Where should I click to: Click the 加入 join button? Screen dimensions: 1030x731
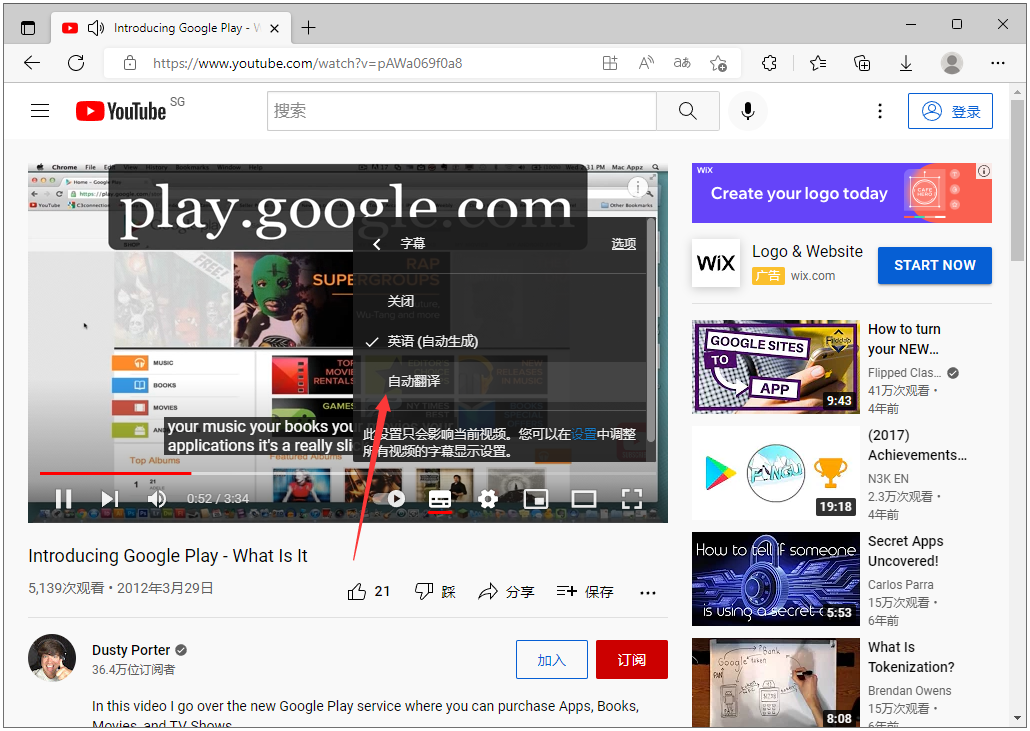pos(552,659)
